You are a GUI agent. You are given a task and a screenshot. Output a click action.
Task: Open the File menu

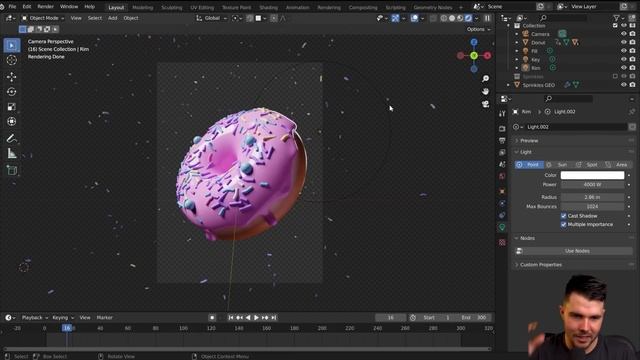coord(12,7)
